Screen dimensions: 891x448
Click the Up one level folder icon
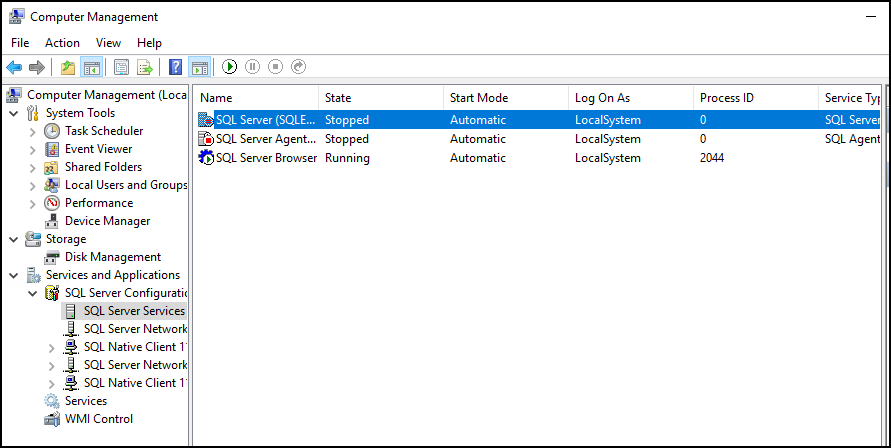68,68
